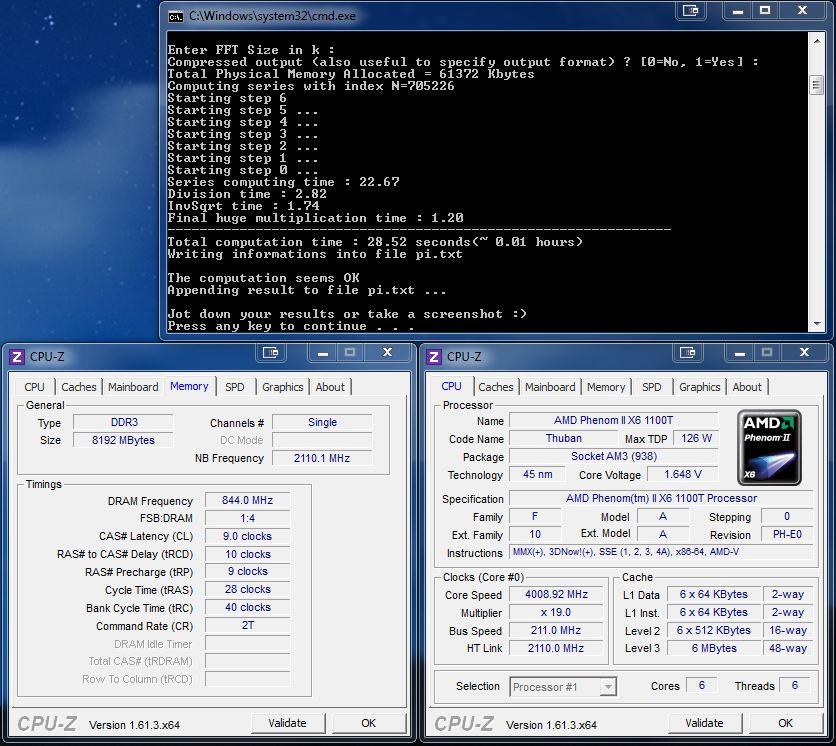Open About tab in left CPU-Z window

tap(330, 387)
